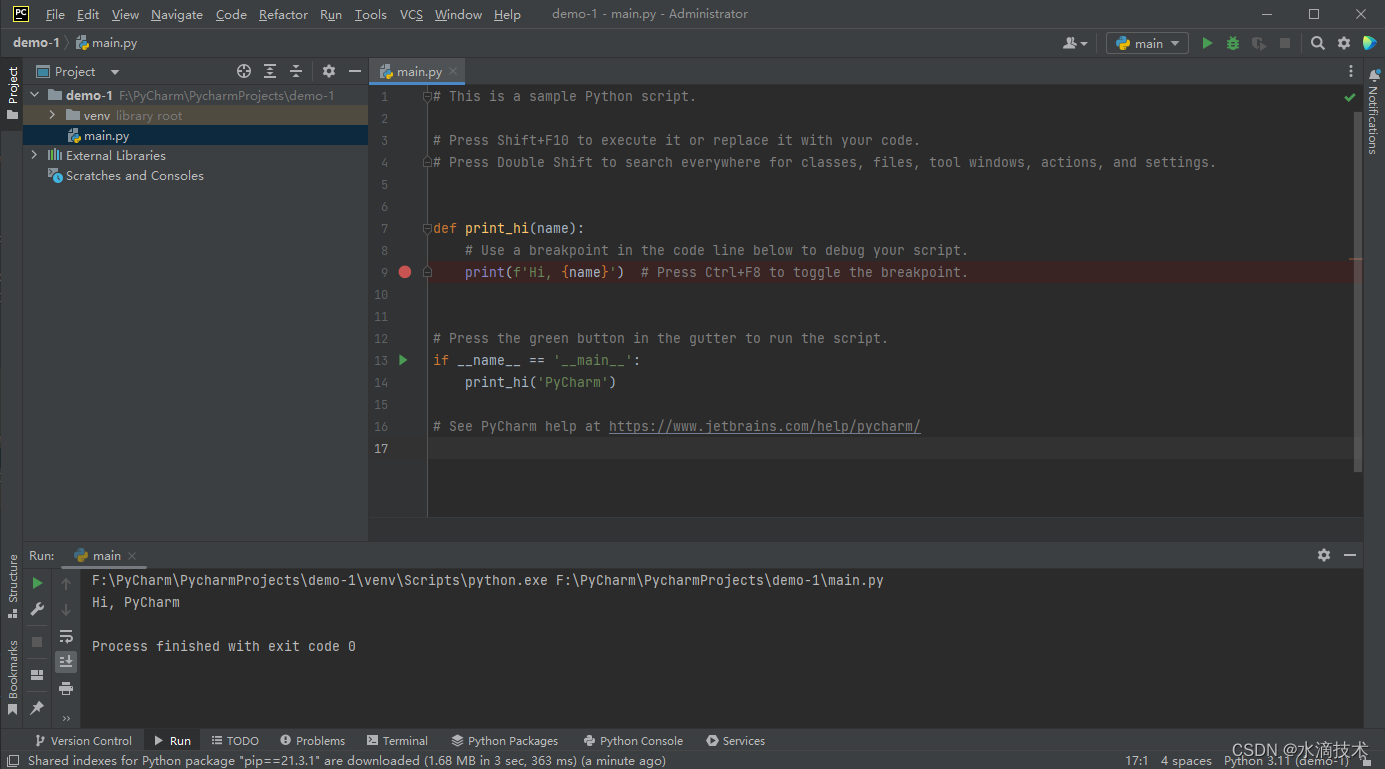This screenshot has width=1385, height=769.
Task: Click the JetBrains Toolbox icon at top right
Action: click(1370, 43)
